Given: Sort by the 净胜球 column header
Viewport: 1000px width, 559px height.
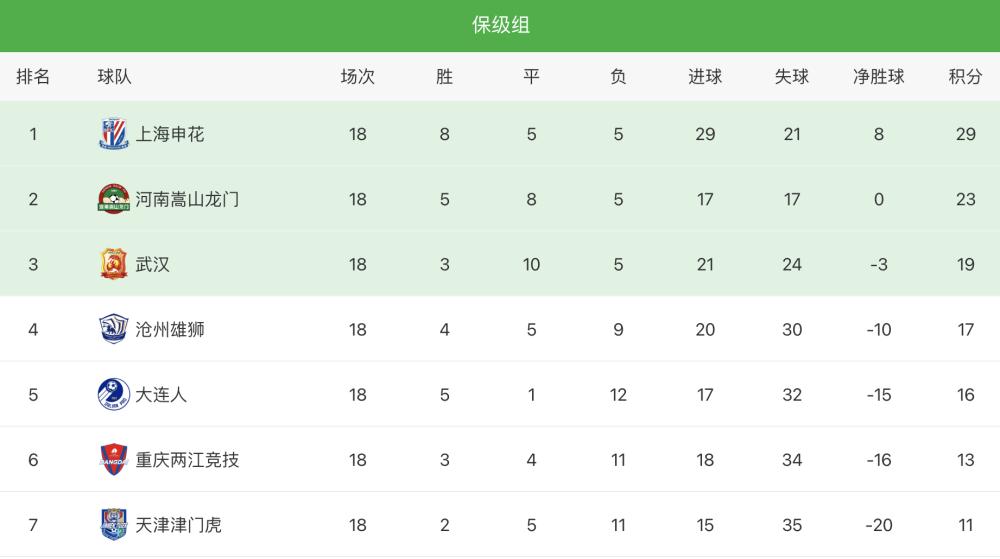Looking at the screenshot, I should 878,76.
